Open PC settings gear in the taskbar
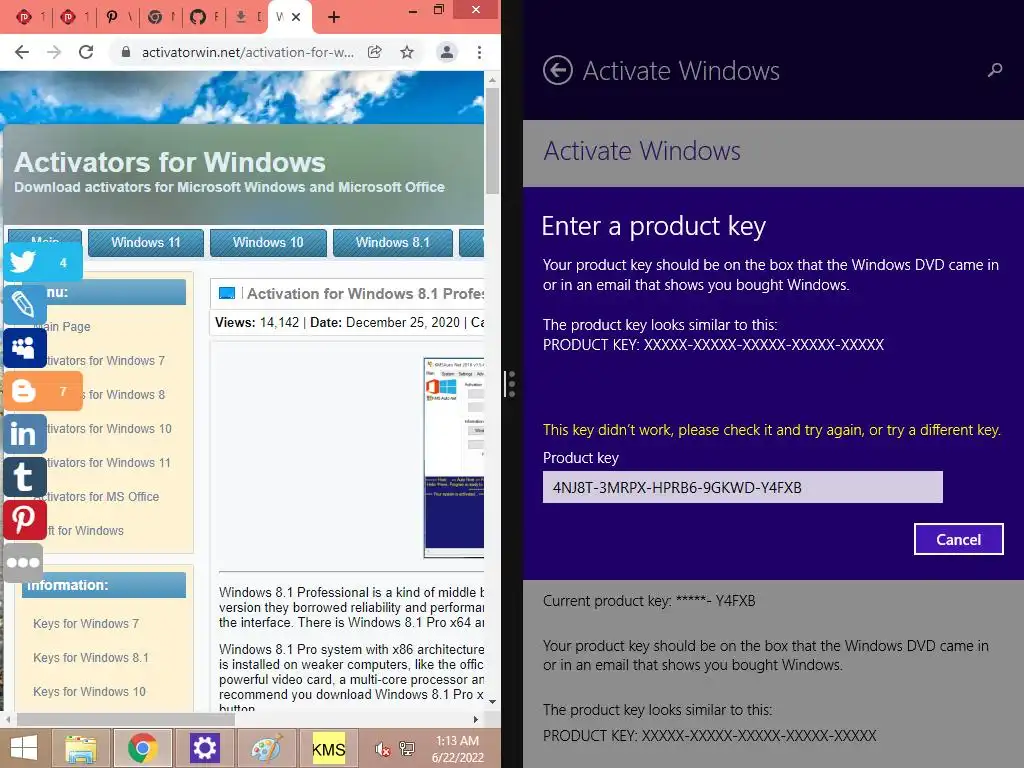 point(204,748)
